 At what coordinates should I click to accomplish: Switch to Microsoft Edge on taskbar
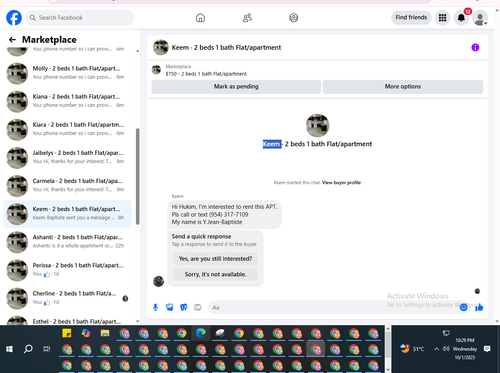[201, 333]
